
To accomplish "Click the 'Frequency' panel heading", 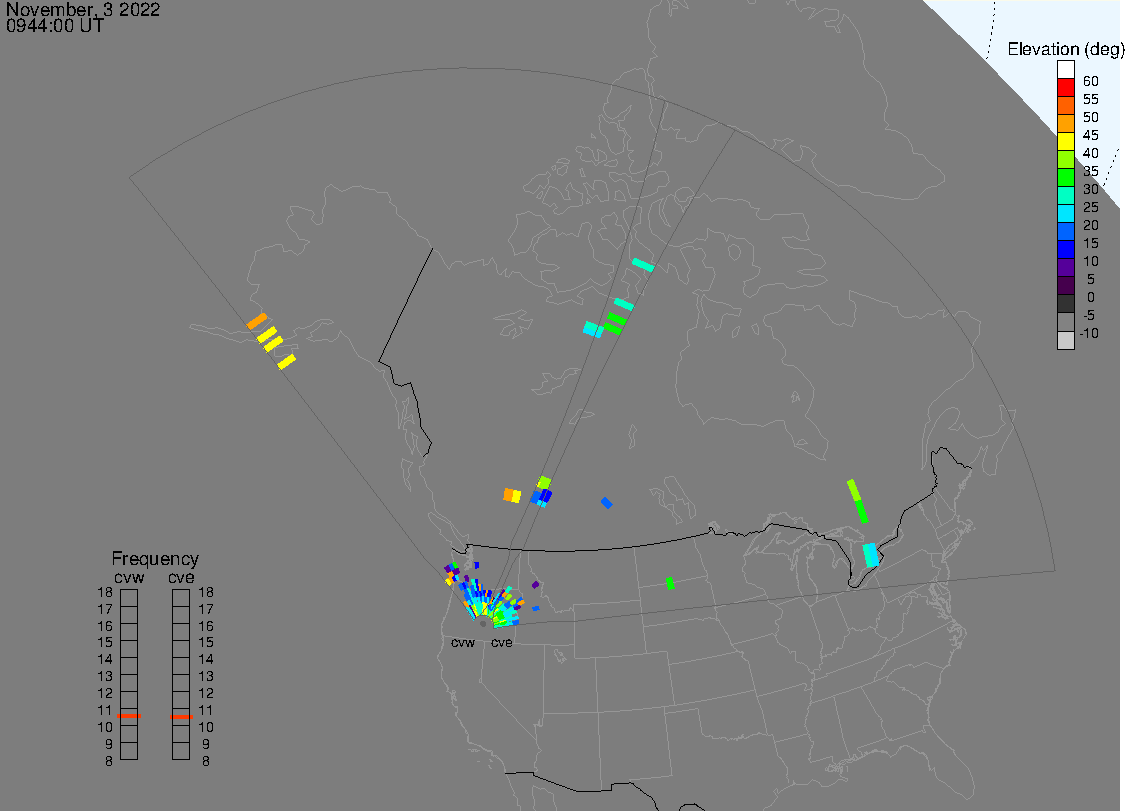I will tap(155, 558).
